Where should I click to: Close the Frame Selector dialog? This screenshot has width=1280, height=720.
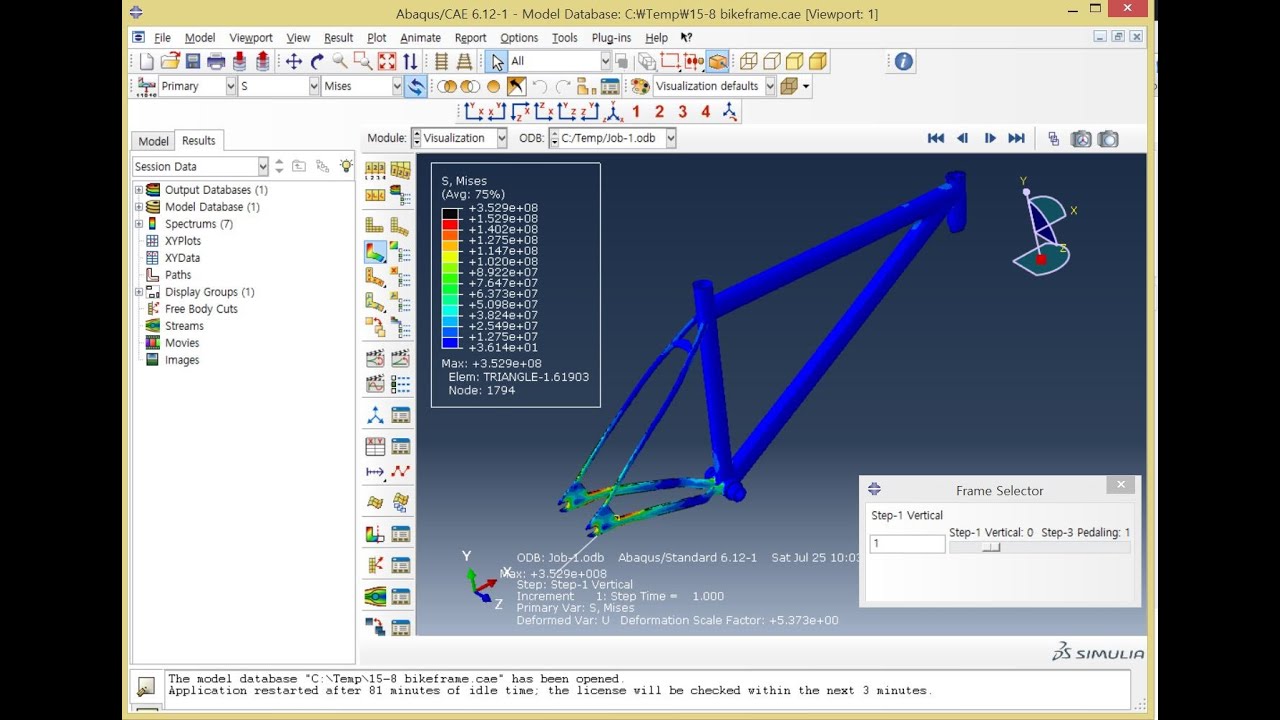(x=1121, y=485)
